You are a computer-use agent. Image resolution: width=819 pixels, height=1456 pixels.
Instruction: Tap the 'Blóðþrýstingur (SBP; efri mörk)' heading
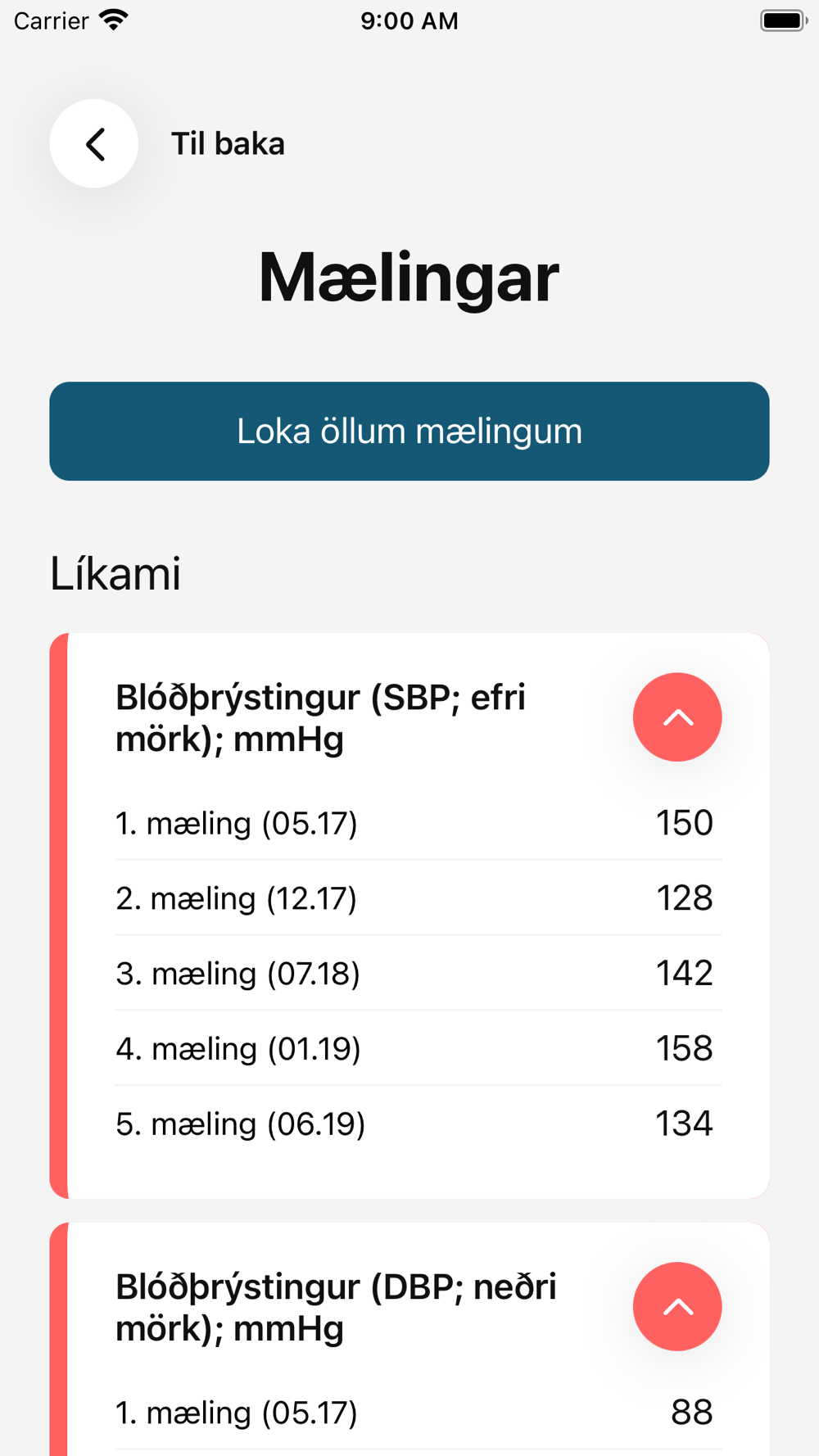point(320,718)
